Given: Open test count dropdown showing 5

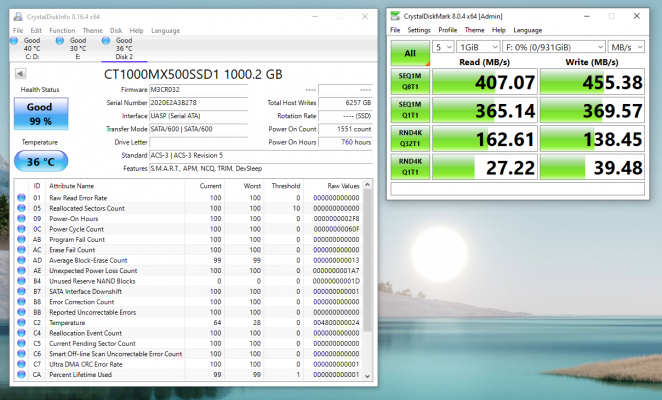Looking at the screenshot, I should click(443, 47).
